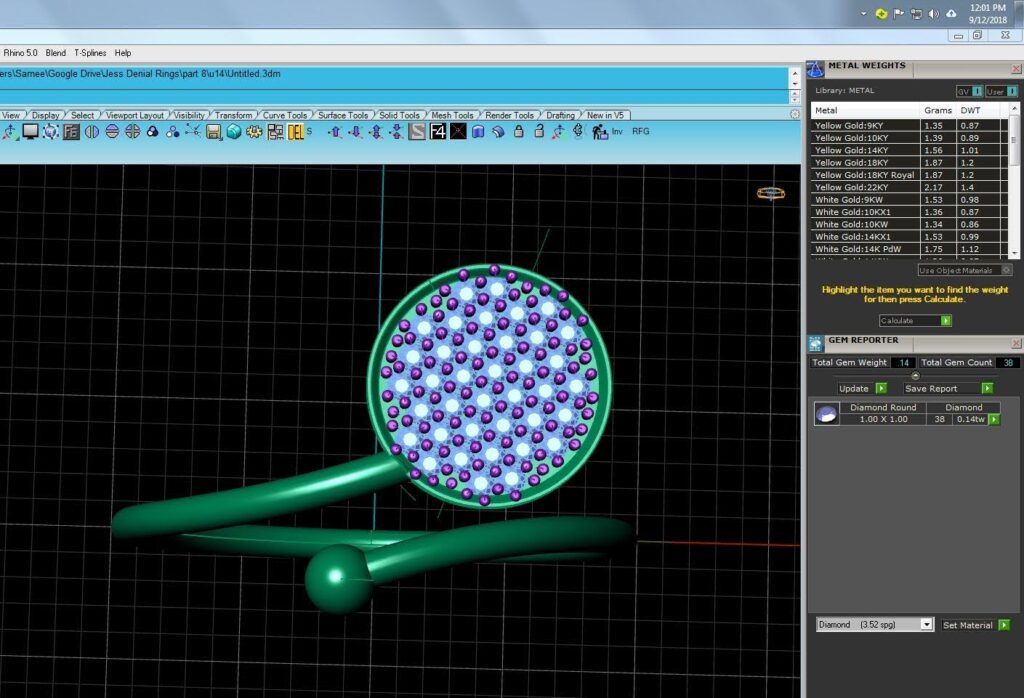1024x698 pixels.
Task: Expand the 0.14tw diamond row arrow
Action: pyautogui.click(x=995, y=419)
